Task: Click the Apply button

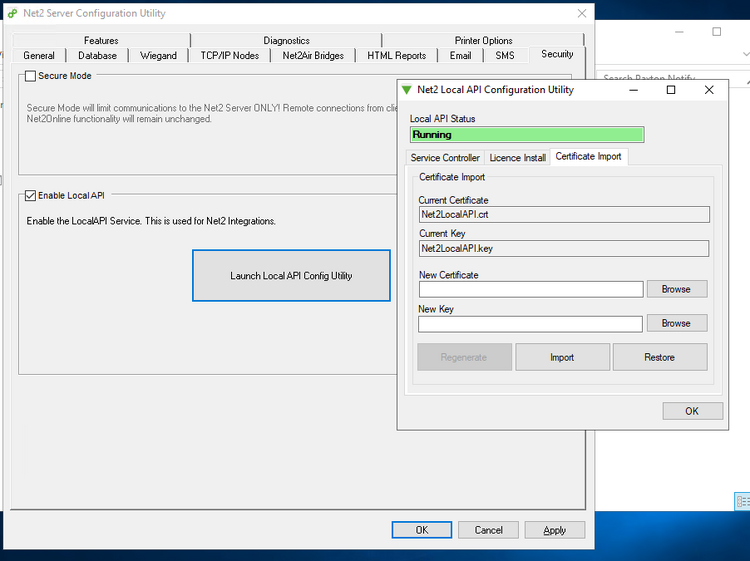Action: tap(555, 530)
